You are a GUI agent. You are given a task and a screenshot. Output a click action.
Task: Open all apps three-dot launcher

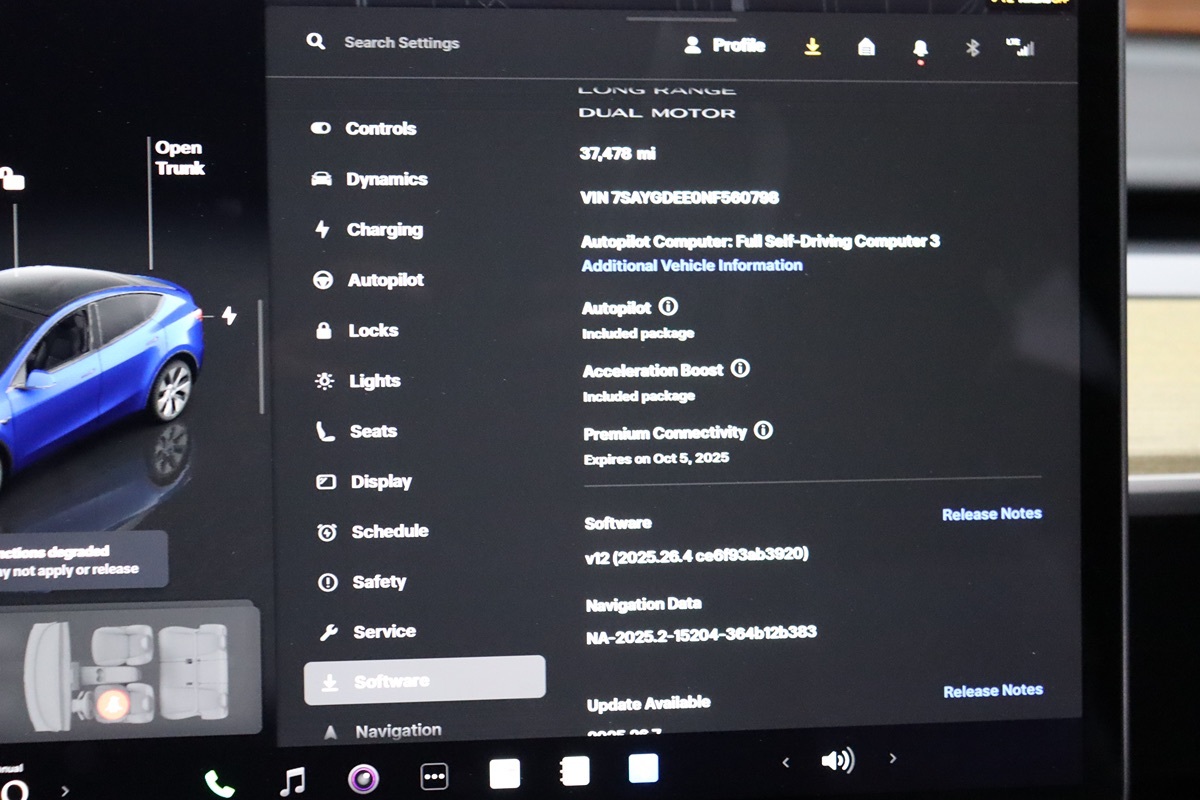tap(434, 776)
